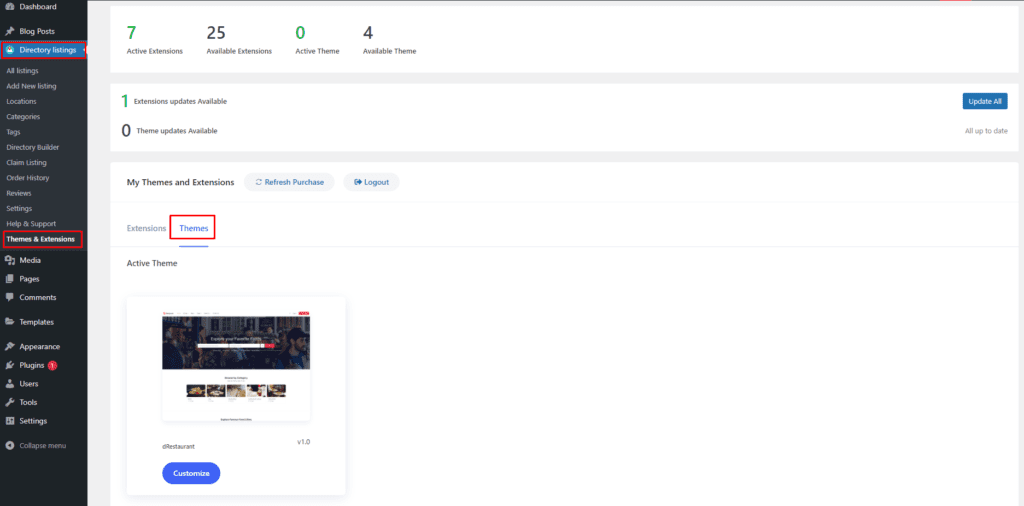1024x506 pixels.
Task: Open Directory Builder in the submenu
Action: click(33, 147)
